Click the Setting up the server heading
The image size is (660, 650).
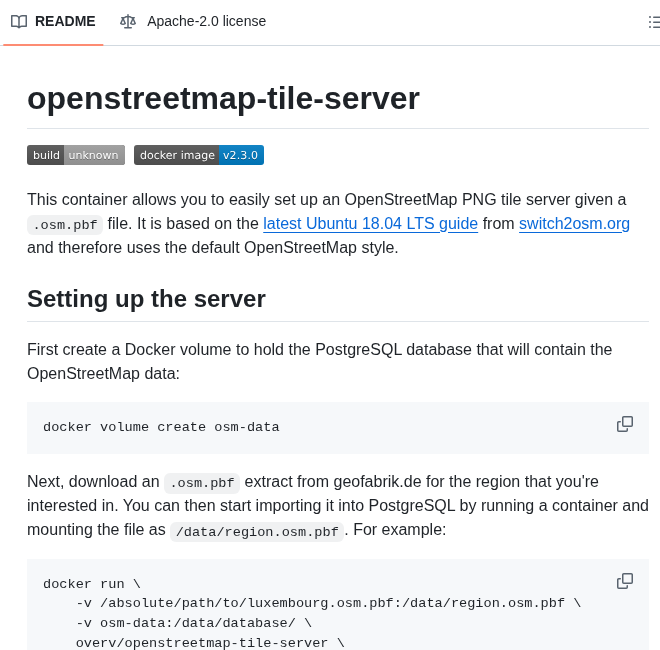(x=146, y=299)
